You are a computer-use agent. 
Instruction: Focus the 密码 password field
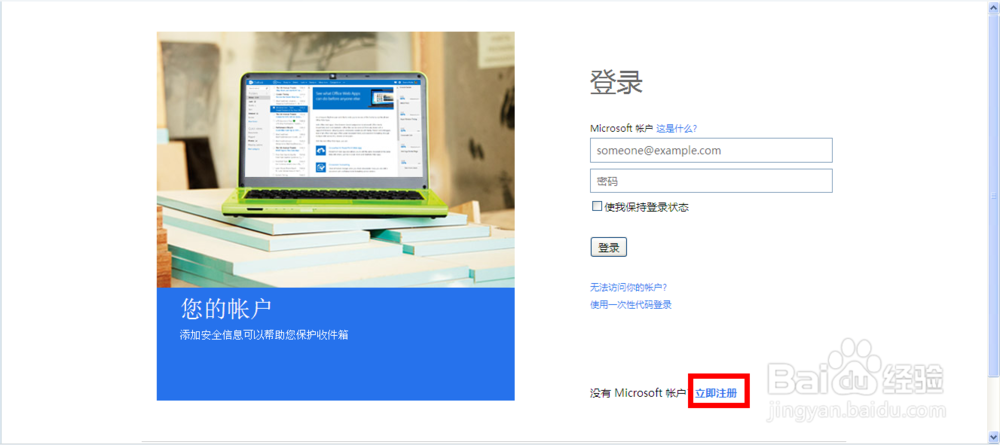point(711,181)
